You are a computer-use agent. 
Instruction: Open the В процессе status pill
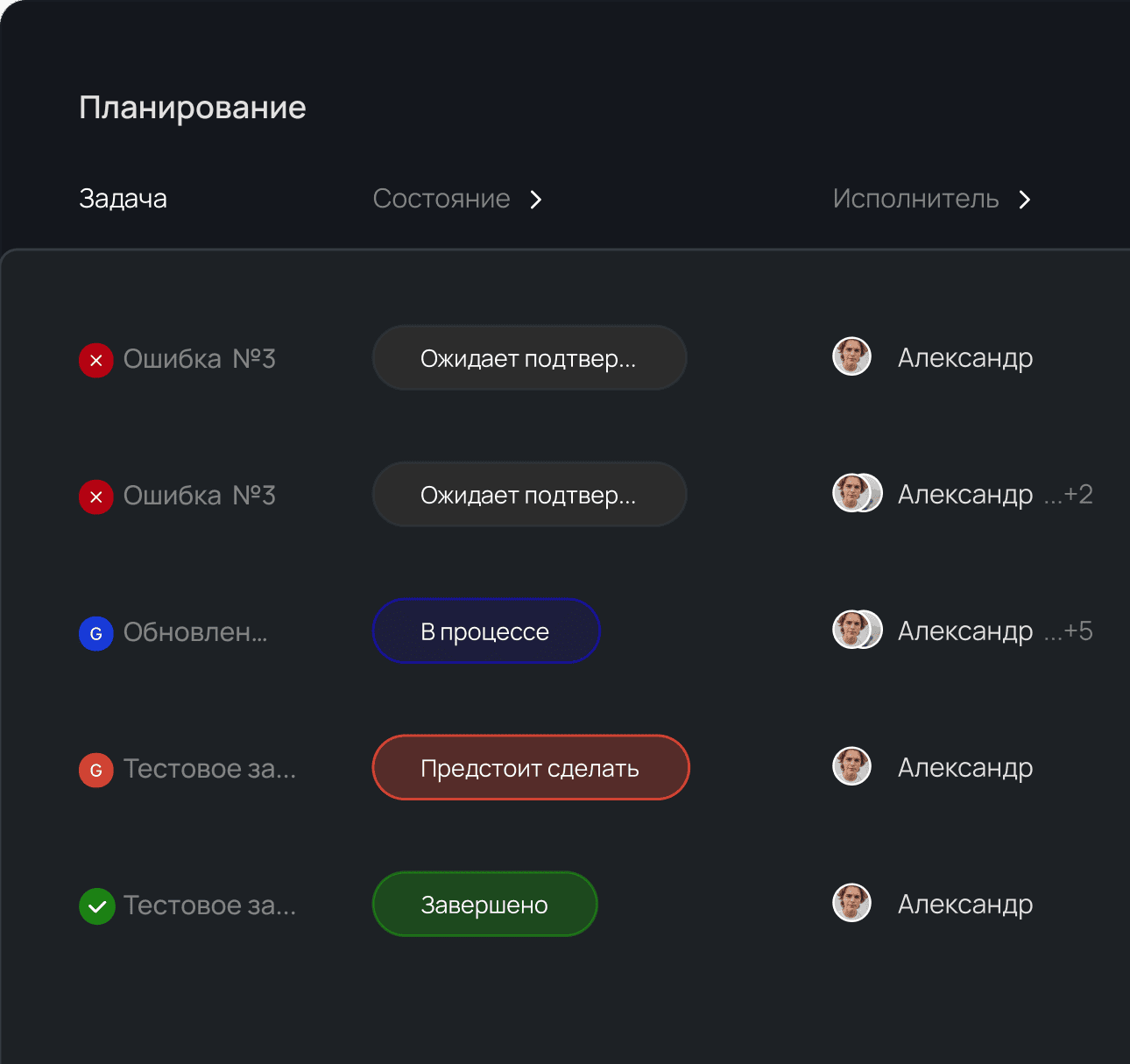(486, 631)
